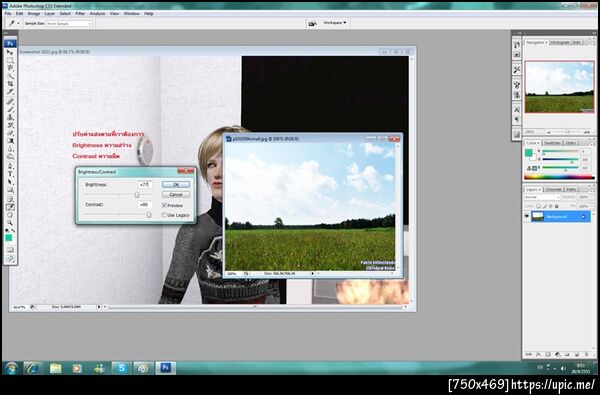Screen dimensions: 600x395
Task: Select the Healing Brush tool
Action: coord(10,102)
